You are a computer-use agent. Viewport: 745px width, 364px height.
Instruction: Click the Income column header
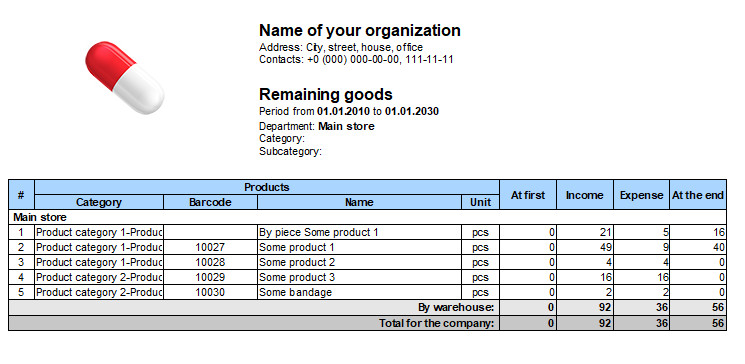[x=585, y=195]
